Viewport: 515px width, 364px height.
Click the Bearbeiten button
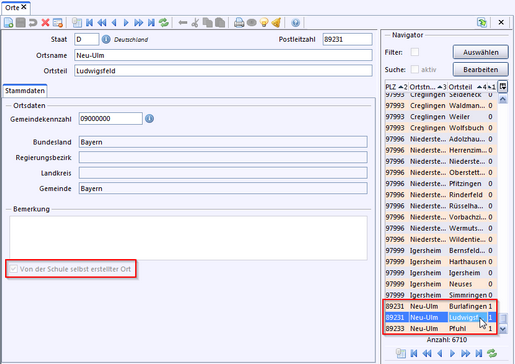[x=481, y=70]
